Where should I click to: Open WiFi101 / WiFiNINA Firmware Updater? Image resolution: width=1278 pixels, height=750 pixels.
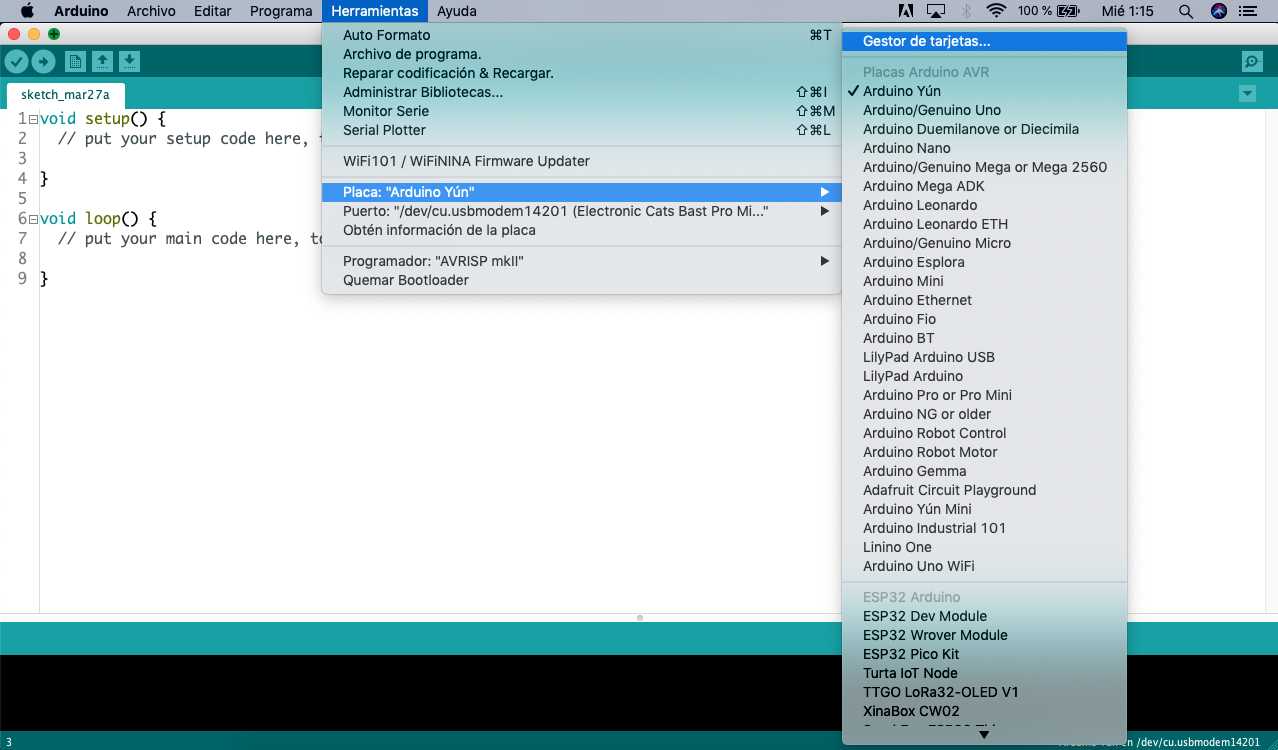click(581, 161)
